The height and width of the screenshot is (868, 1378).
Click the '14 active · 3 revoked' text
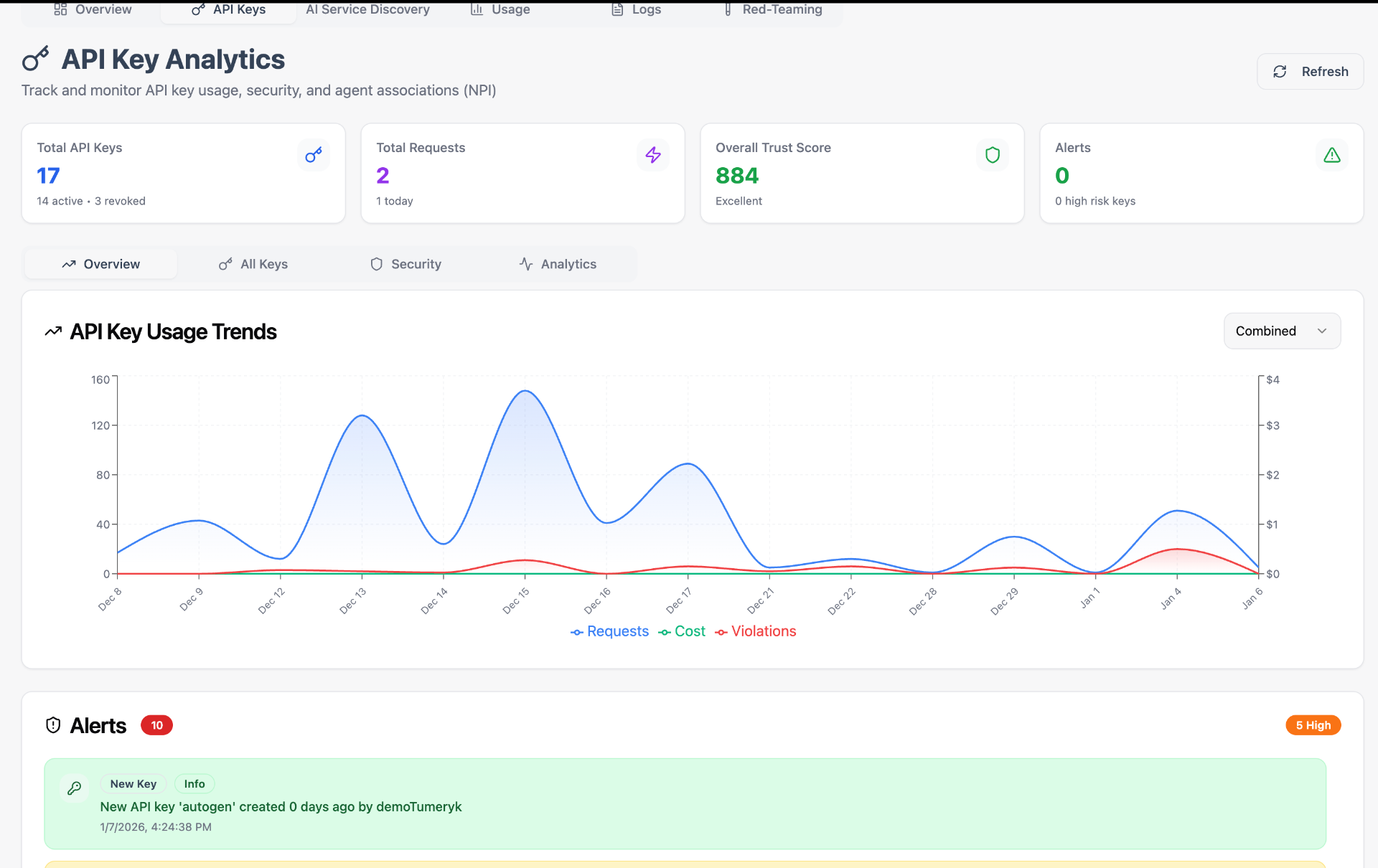[91, 202]
